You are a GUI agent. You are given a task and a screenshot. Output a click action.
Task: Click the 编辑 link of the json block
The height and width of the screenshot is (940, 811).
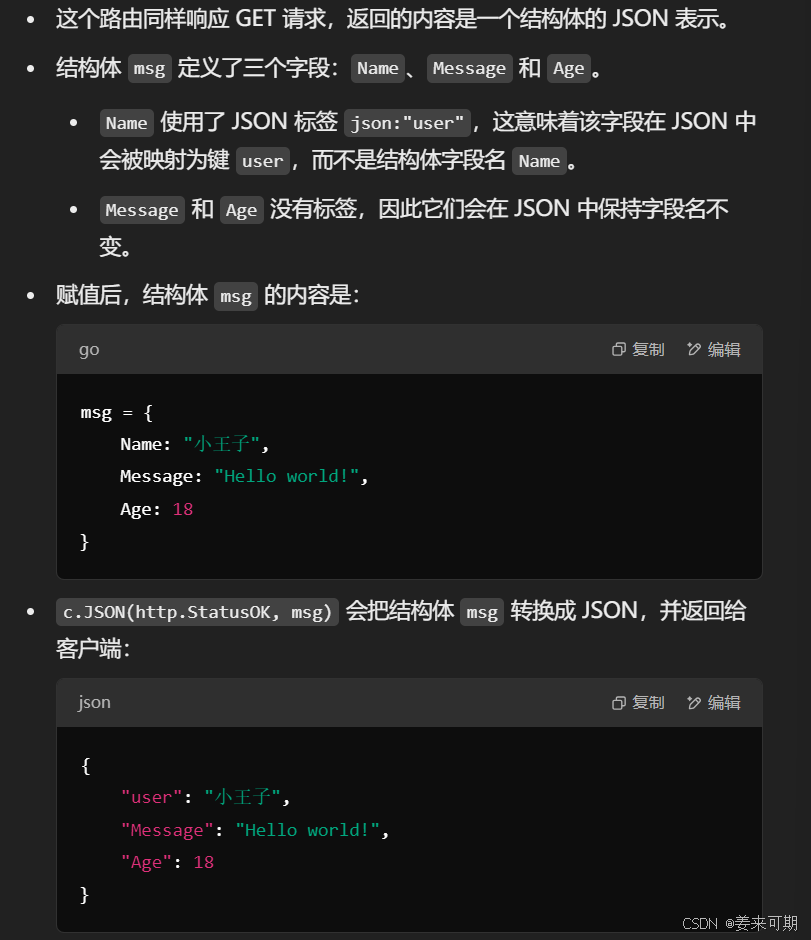[722, 701]
